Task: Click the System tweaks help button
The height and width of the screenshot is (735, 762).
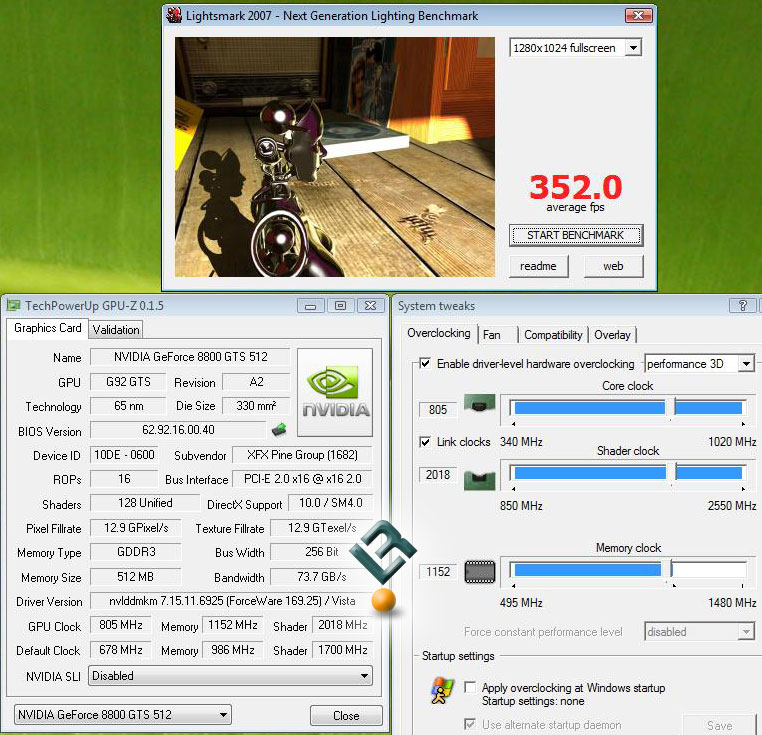Action: [743, 305]
